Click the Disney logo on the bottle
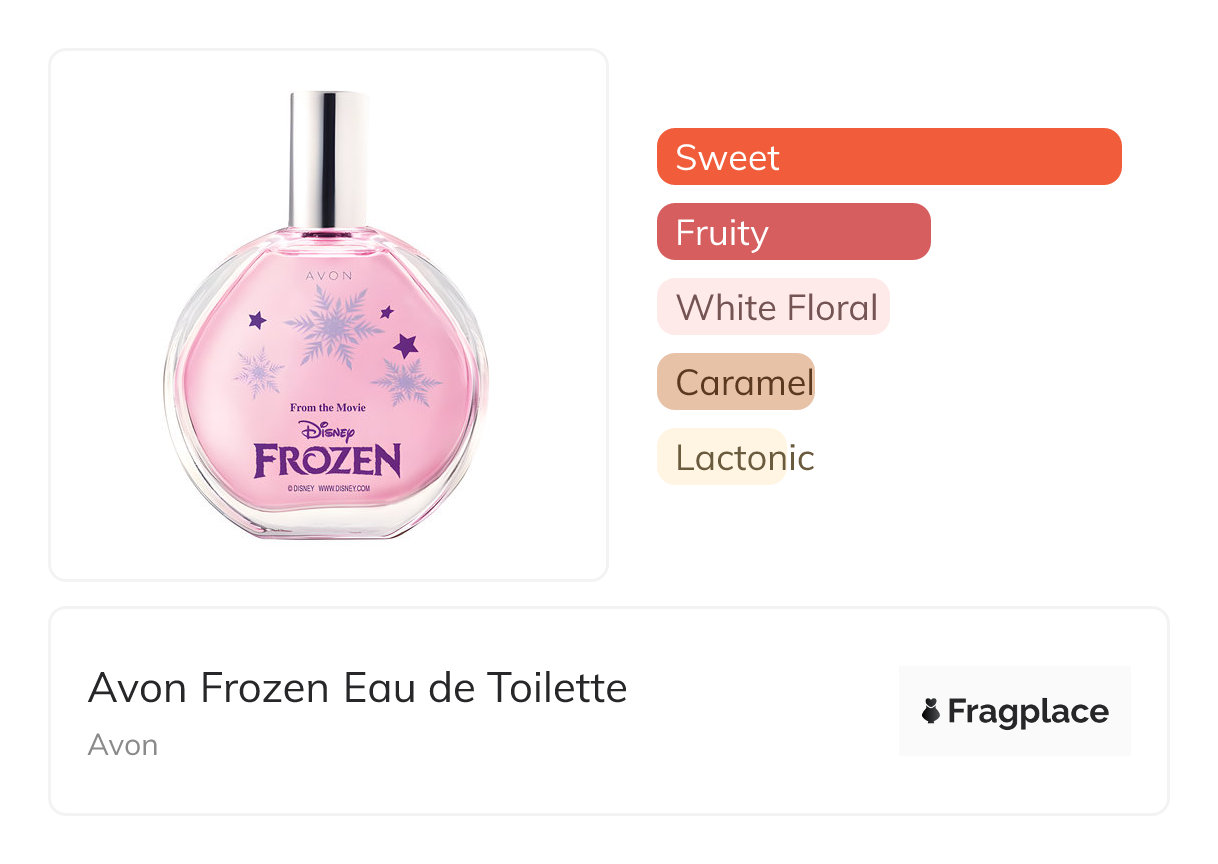Viewport: 1218px width, 864px height. tap(327, 431)
